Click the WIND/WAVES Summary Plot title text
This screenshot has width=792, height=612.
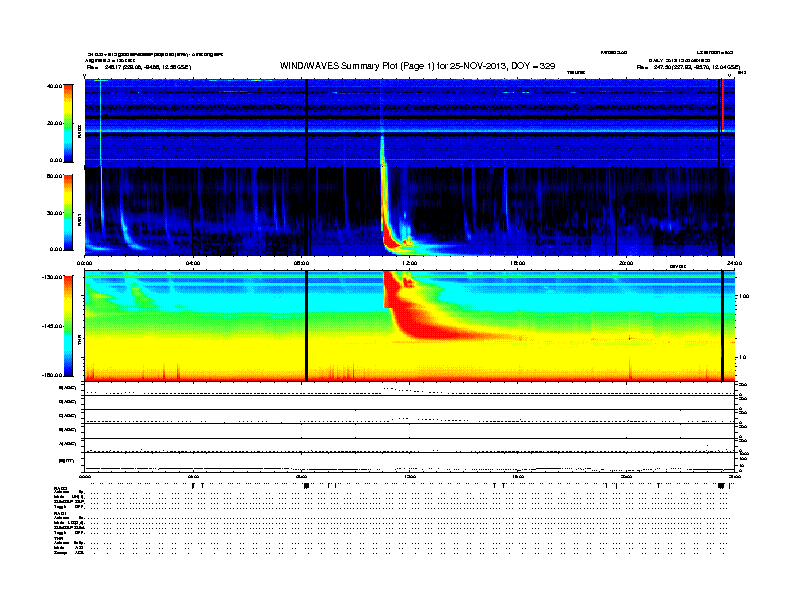[417, 66]
